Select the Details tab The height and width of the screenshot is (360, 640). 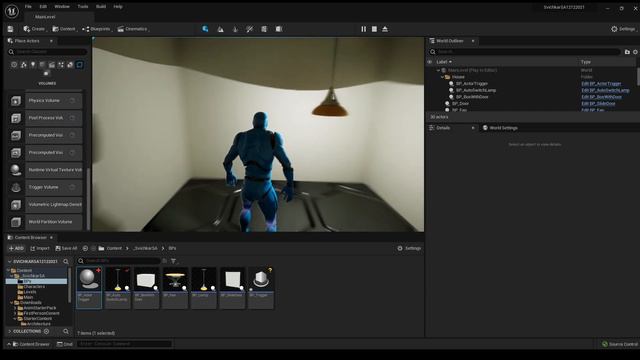point(443,128)
